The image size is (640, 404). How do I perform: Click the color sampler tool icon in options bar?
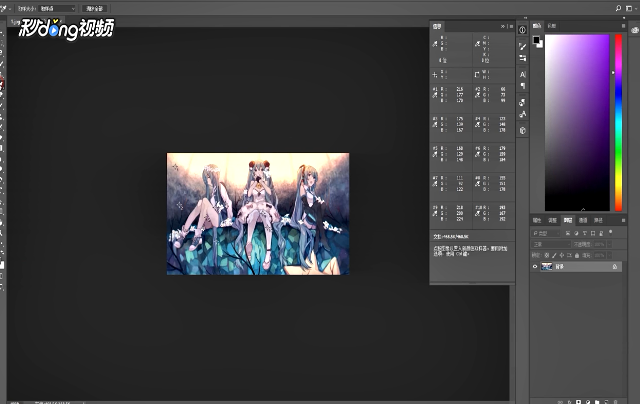[3, 8]
